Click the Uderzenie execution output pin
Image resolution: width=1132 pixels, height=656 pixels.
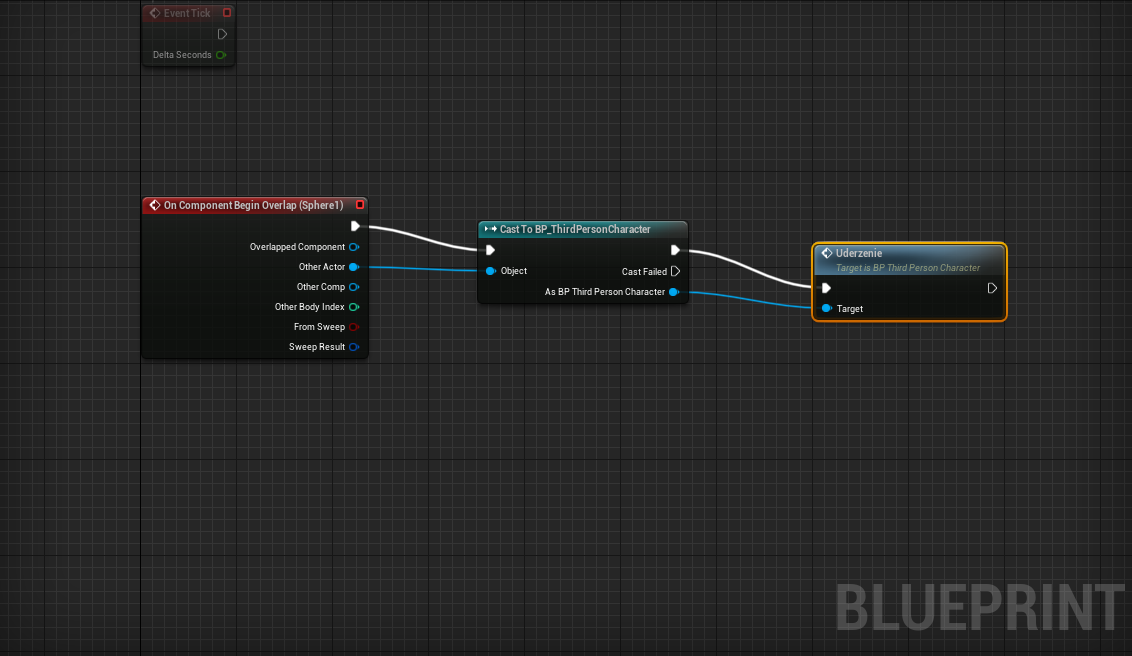pos(992,288)
